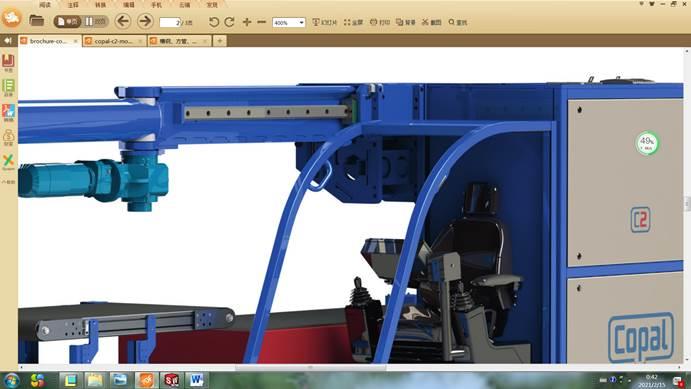The image size is (691, 389).
Task: Open a file using the folder icon
Action: point(37,20)
